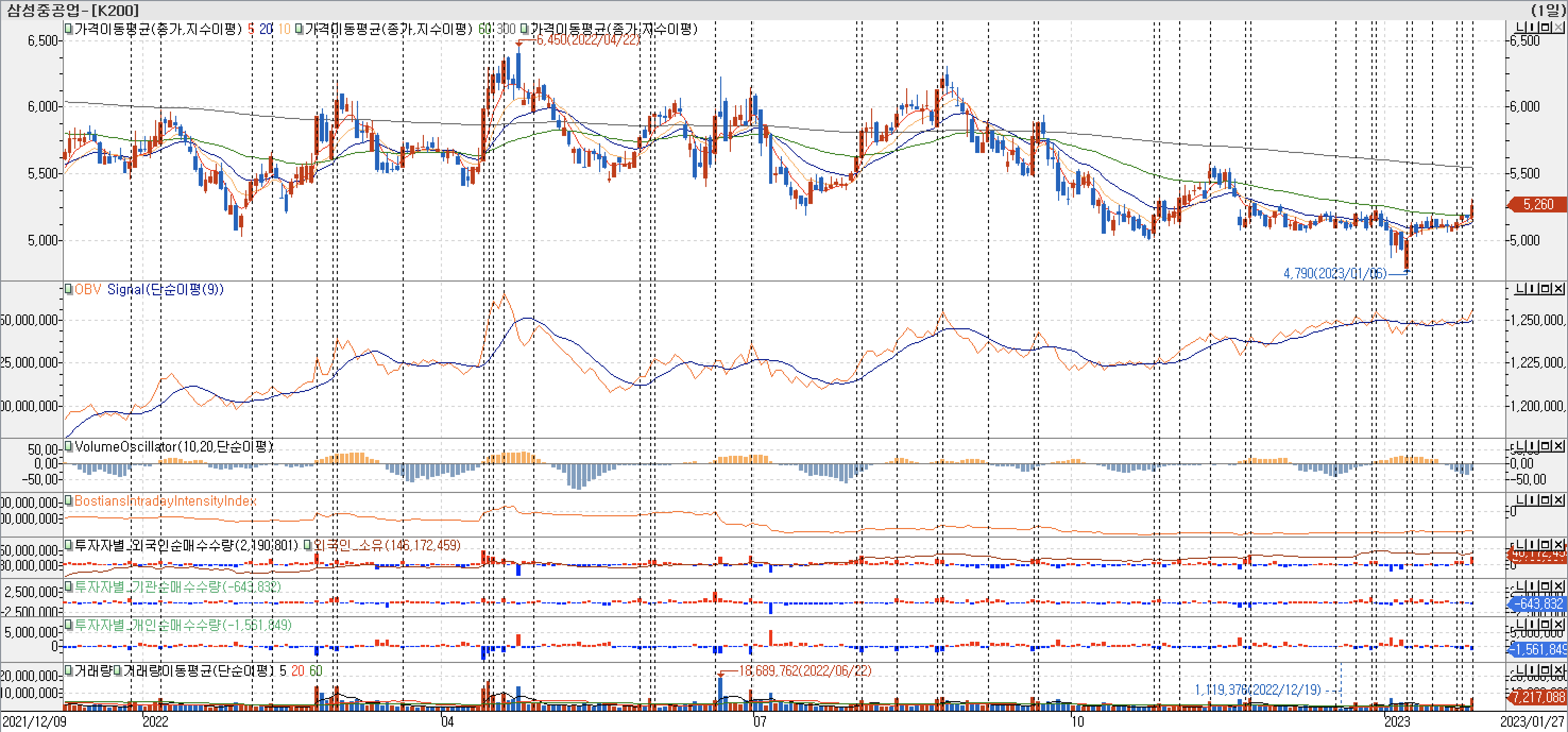1568x732 pixels.
Task: Toggle the square before first 가격이동평균 label
Action: [x=69, y=29]
